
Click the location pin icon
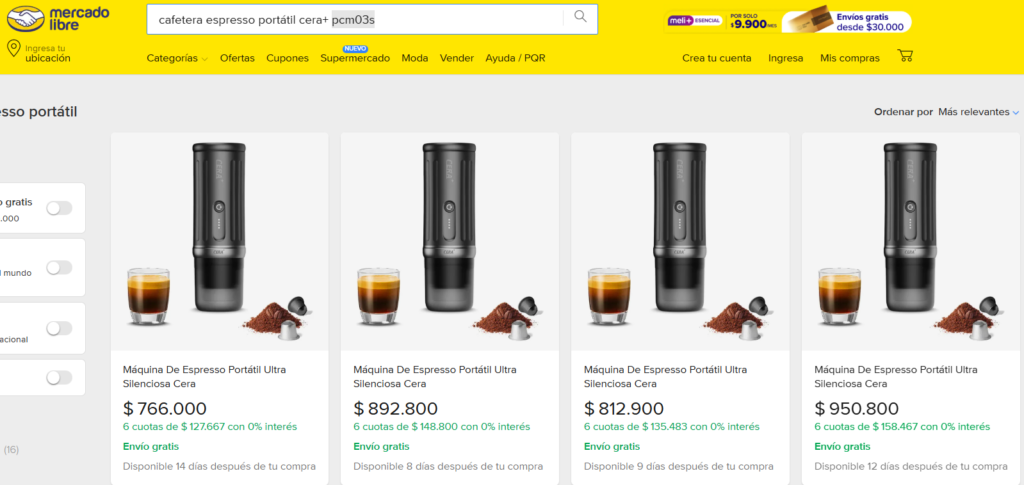point(13,50)
